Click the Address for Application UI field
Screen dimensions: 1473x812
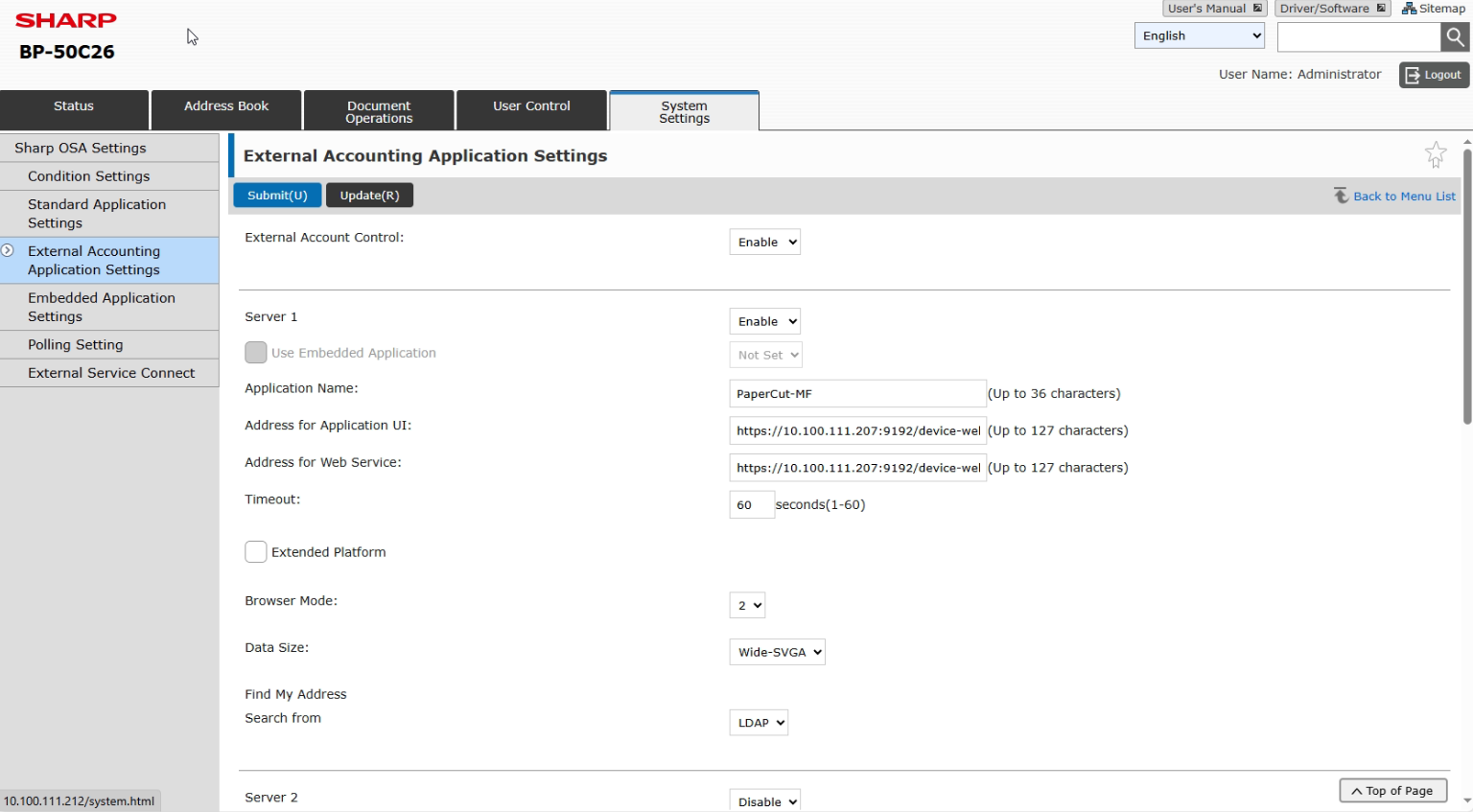pyautogui.click(x=857, y=431)
